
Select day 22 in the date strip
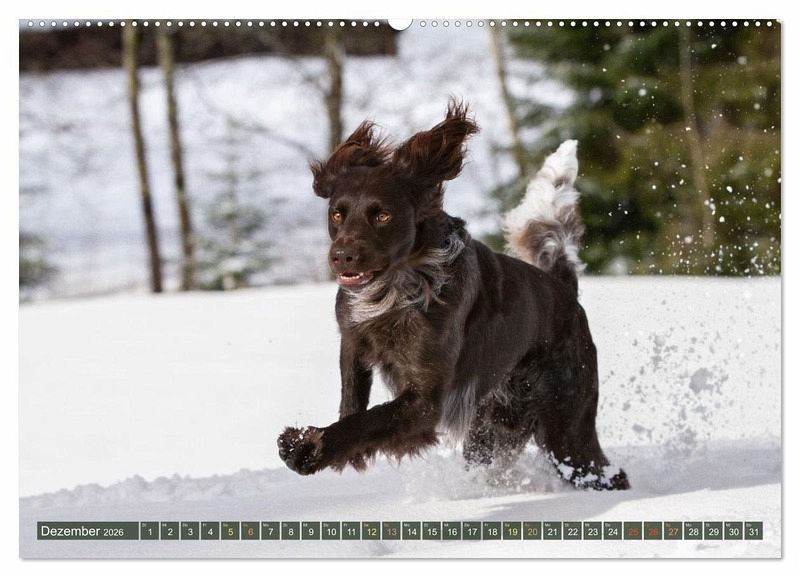pos(572,531)
